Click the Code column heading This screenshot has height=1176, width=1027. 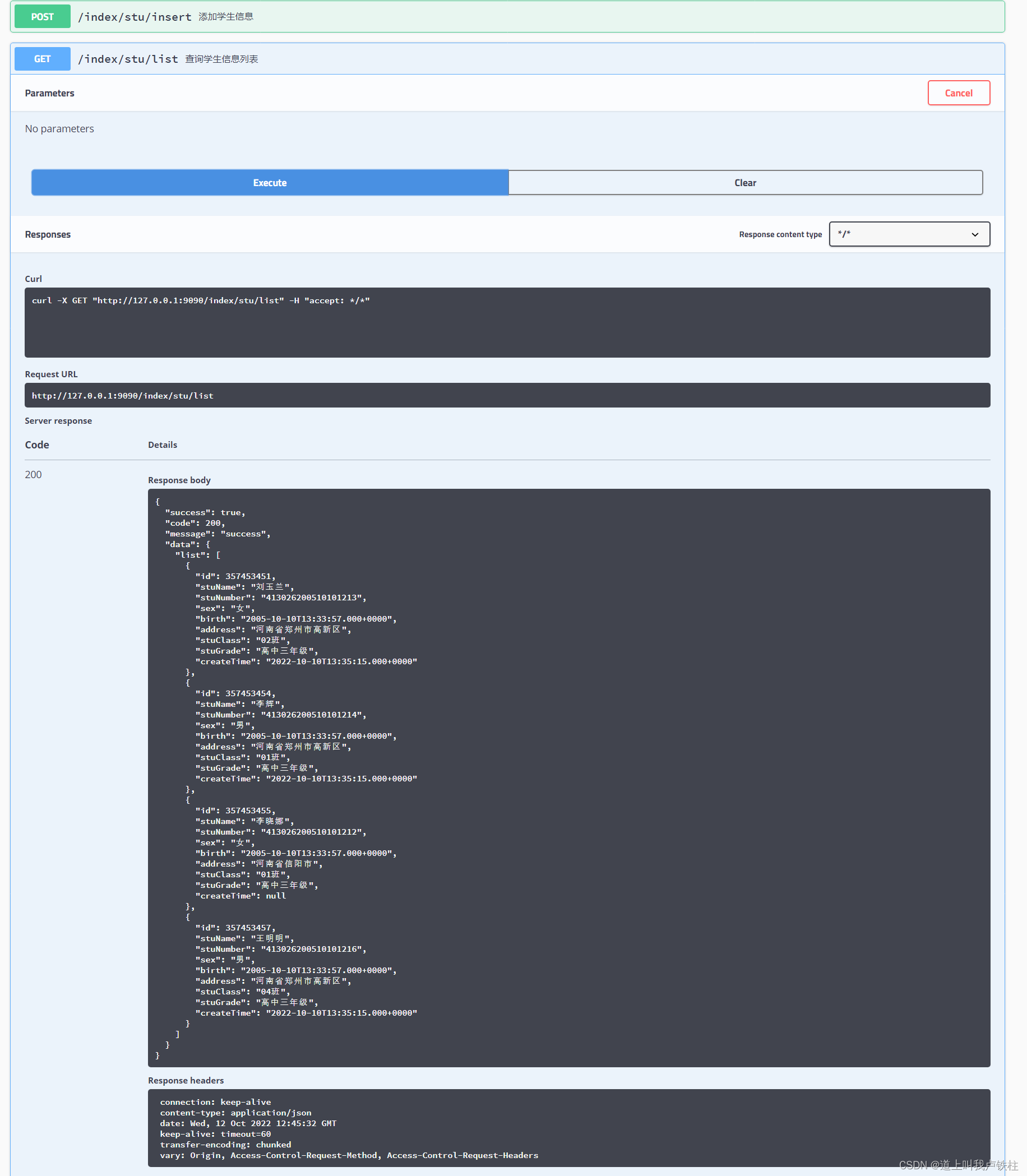37,445
